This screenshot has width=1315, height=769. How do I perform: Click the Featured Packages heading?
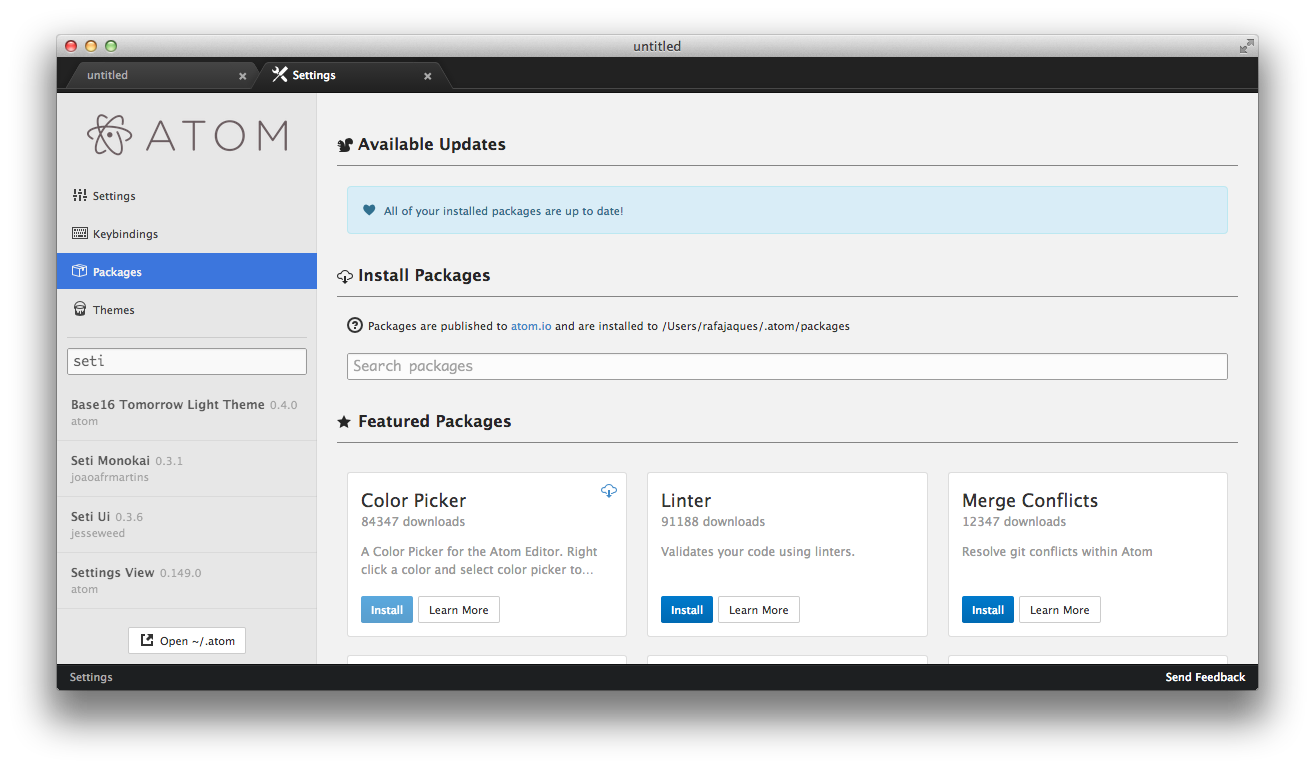click(x=434, y=421)
